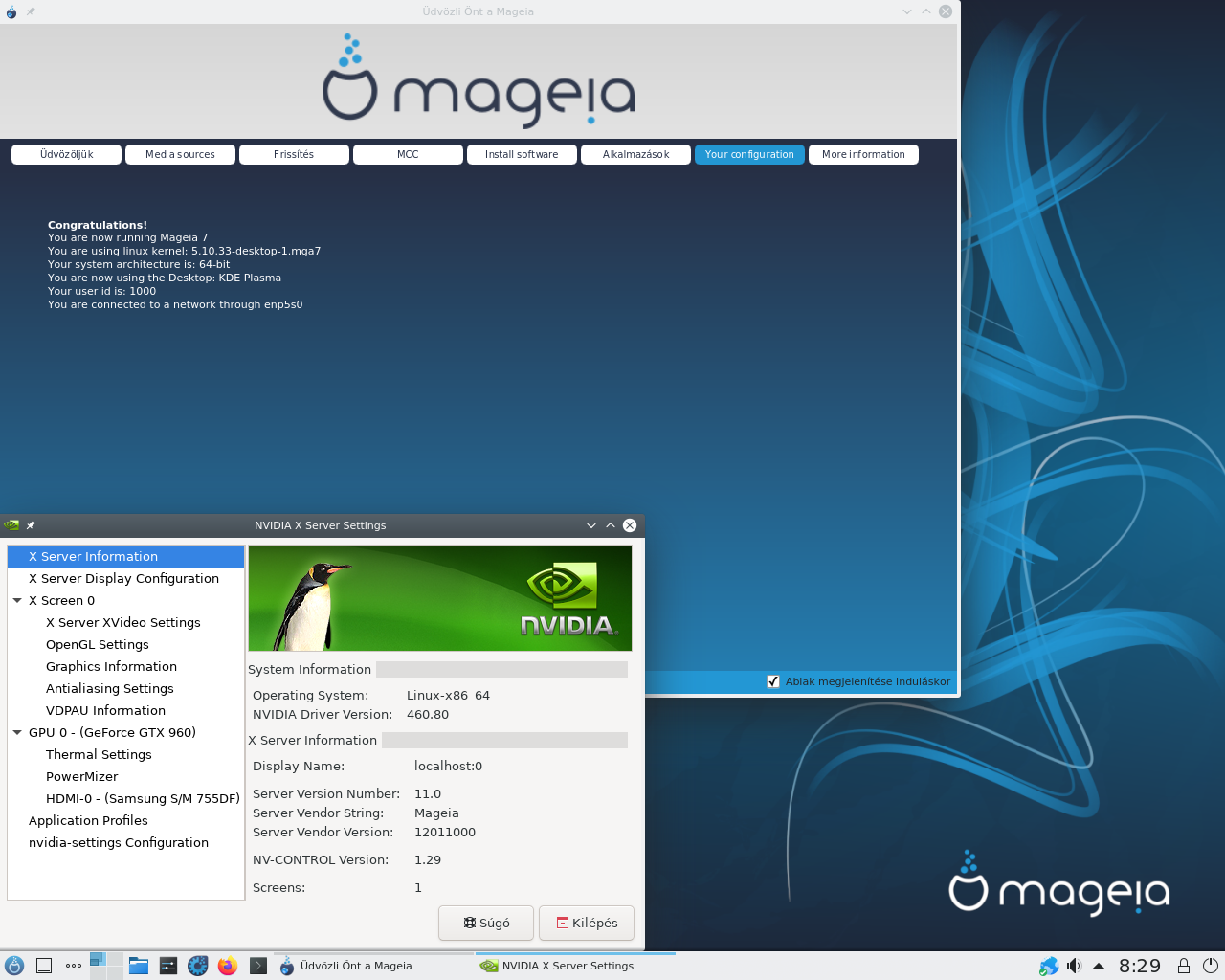Viewport: 1225px width, 980px height.
Task: Open the volume speaker tray icon
Action: point(1074,966)
